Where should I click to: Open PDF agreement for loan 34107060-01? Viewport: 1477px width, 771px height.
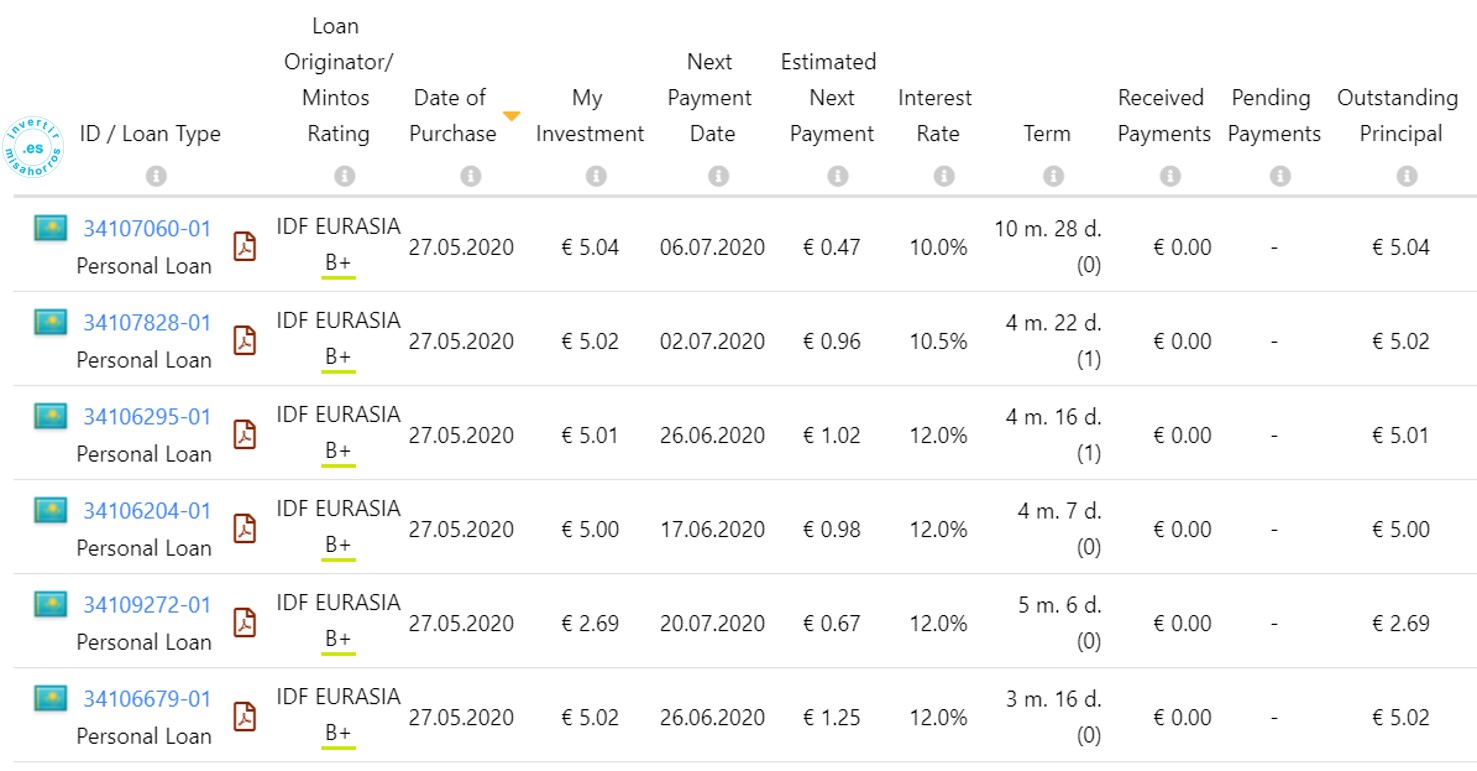coord(245,247)
